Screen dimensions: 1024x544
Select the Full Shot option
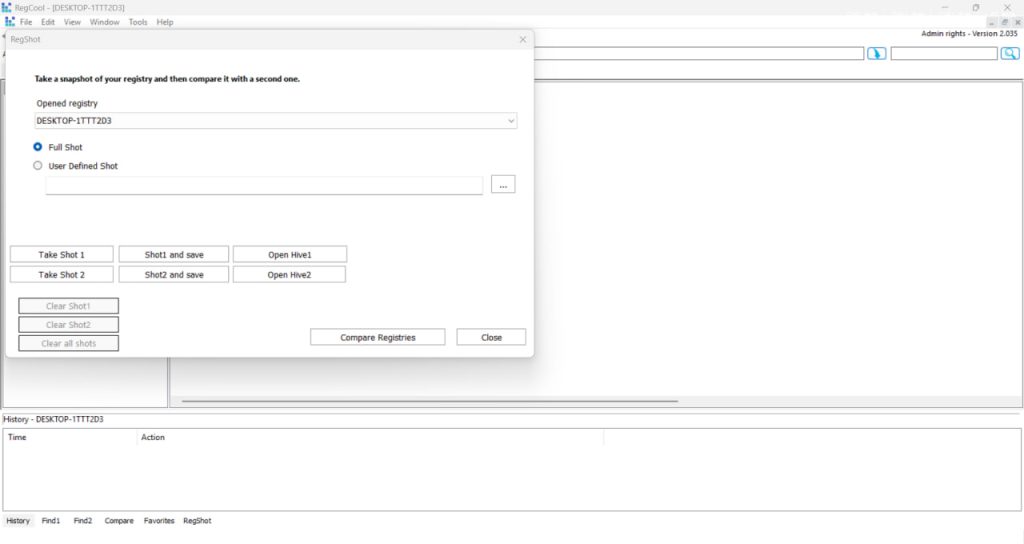tap(38, 147)
